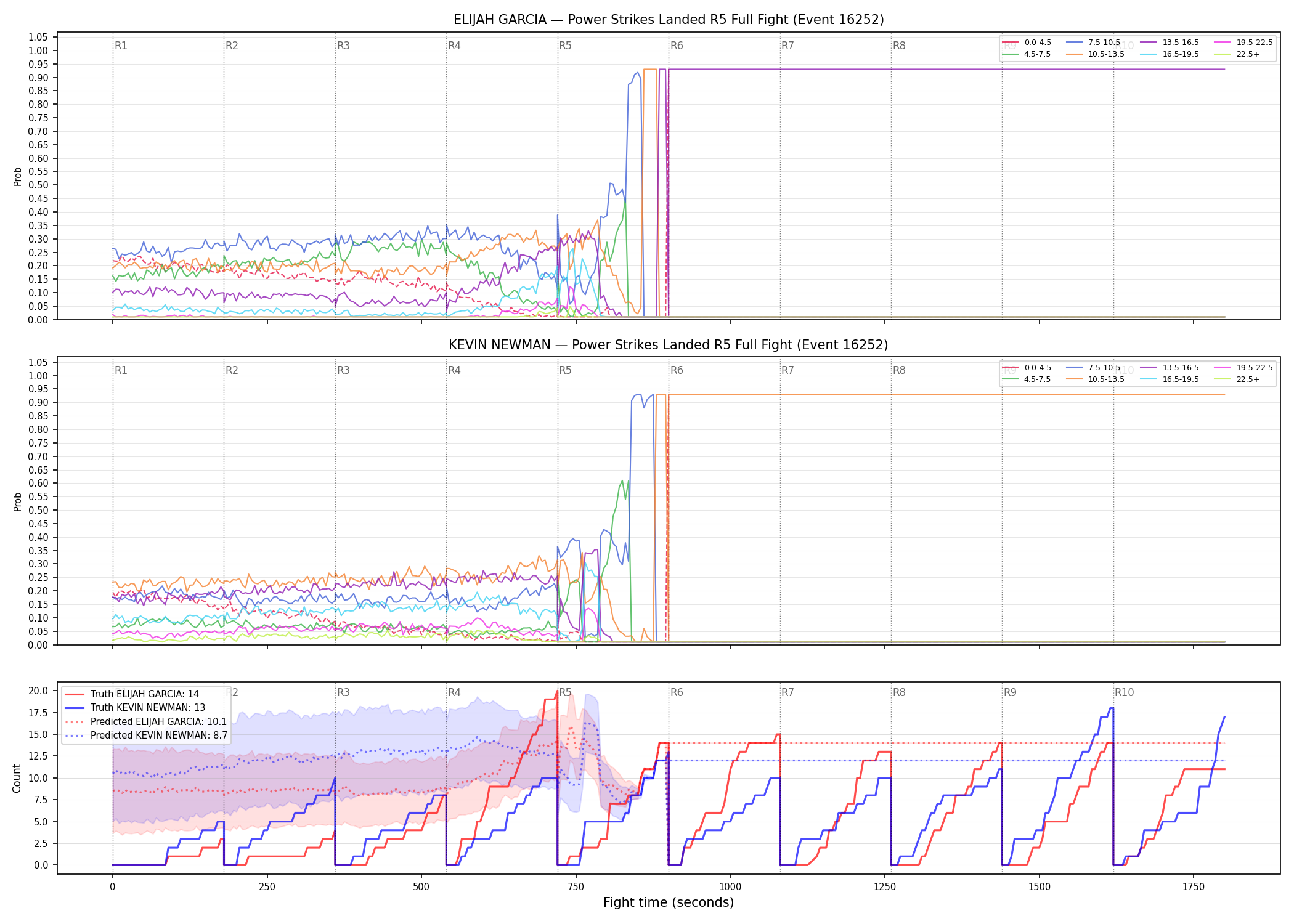Click Truth KEVIN NEWMAN: 13 legend entry
This screenshot has height=924, width=1294.
coord(135,708)
